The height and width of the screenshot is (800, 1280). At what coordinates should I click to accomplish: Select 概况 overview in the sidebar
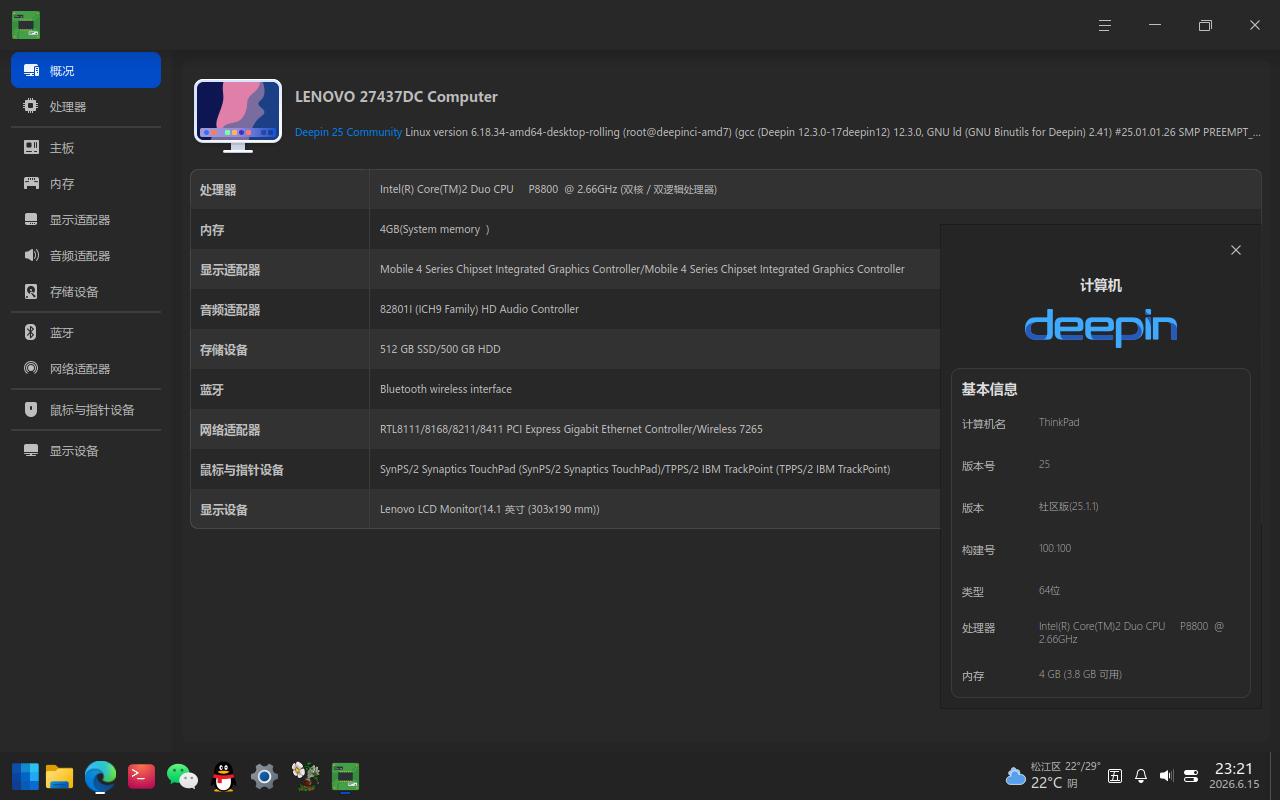[x=86, y=70]
